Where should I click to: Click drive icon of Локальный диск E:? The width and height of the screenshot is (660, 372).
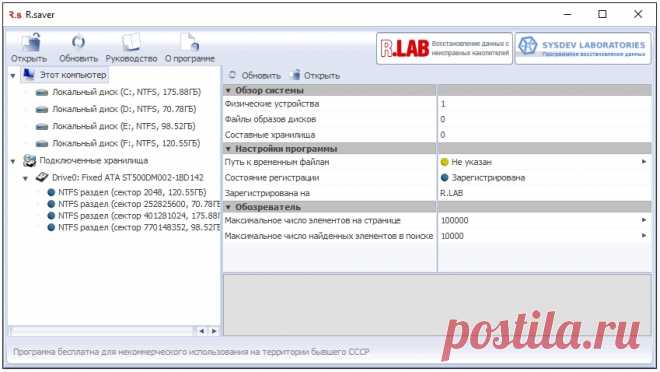point(42,126)
